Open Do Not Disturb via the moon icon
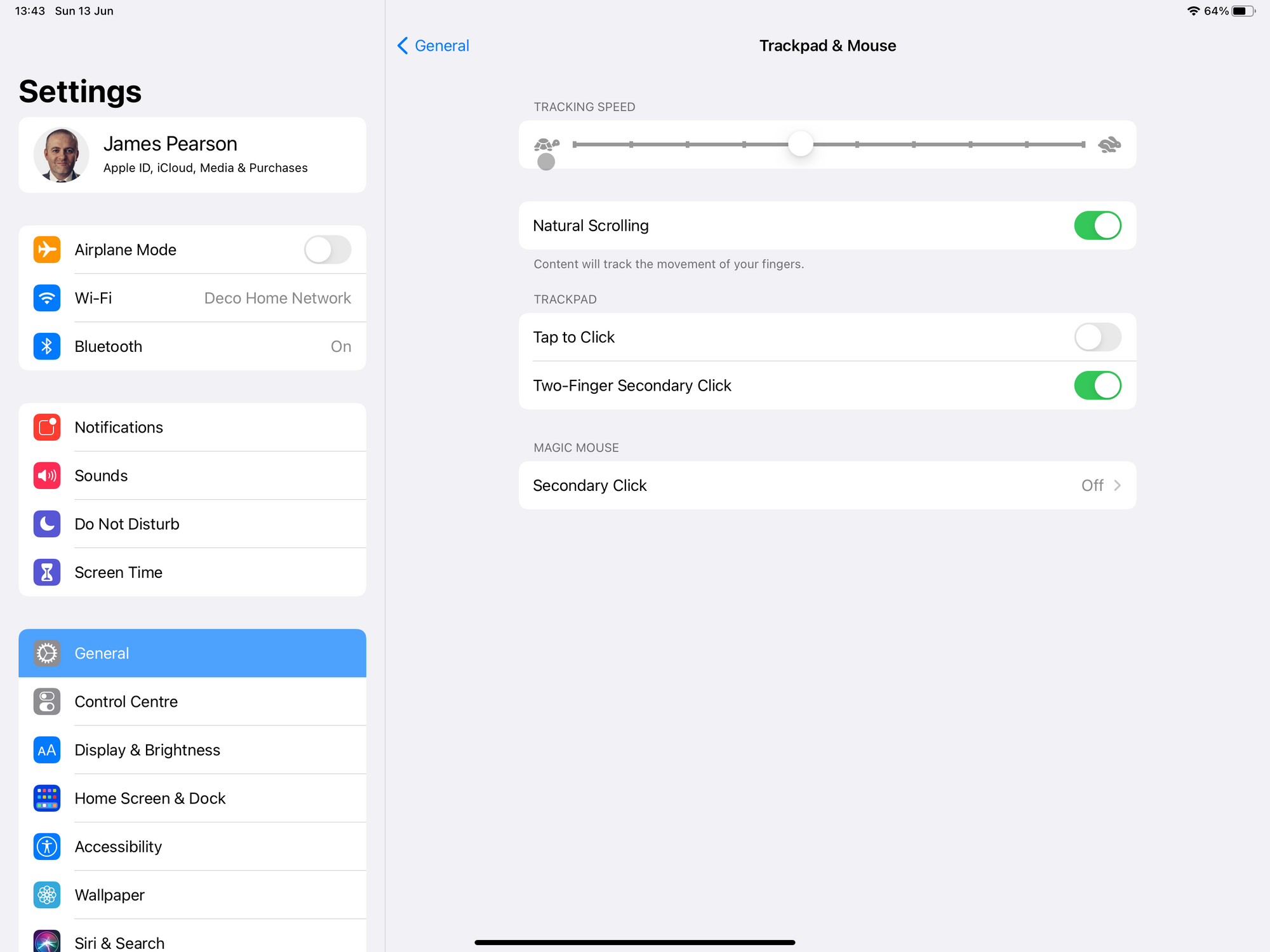 pyautogui.click(x=46, y=523)
